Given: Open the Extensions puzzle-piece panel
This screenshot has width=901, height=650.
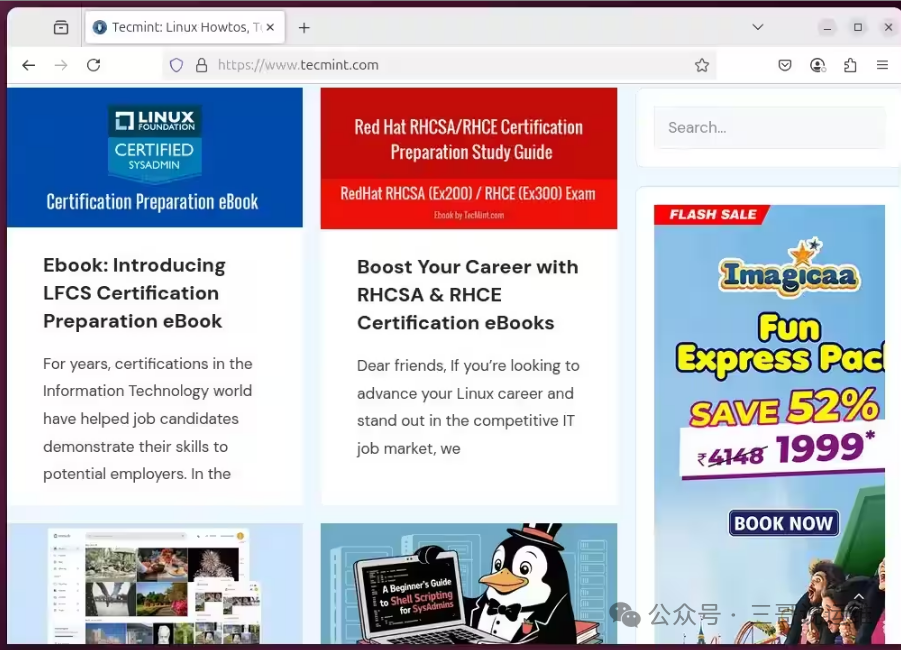Looking at the screenshot, I should (850, 65).
